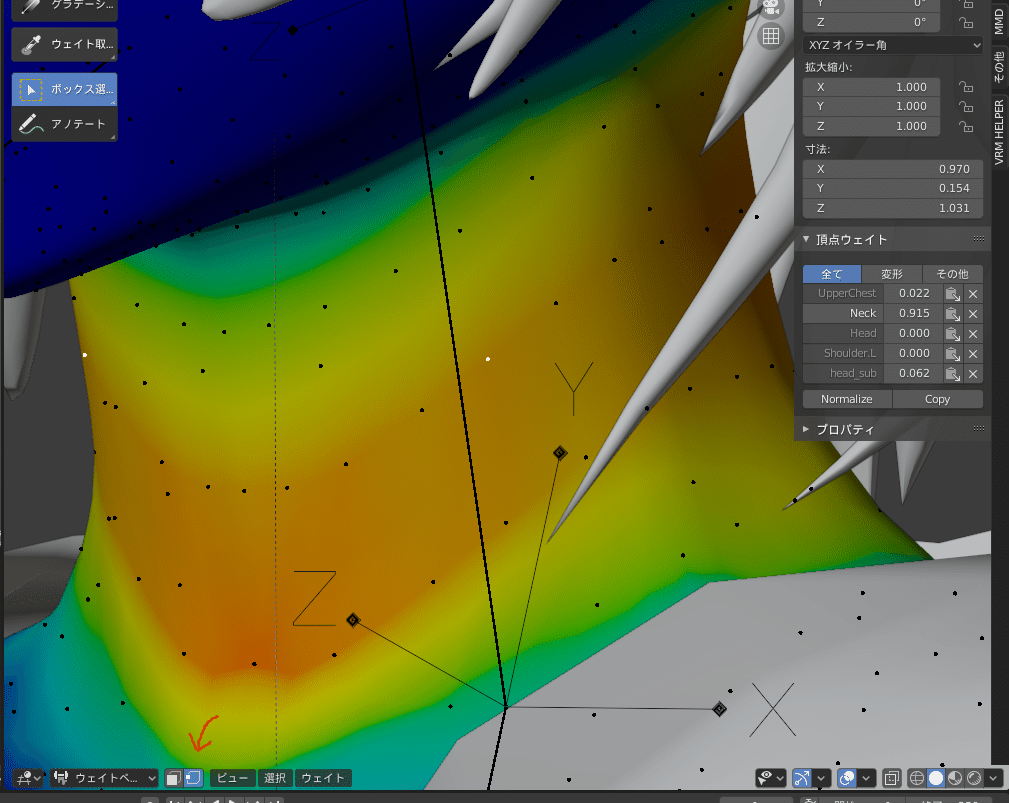Screen dimensions: 1009x803
Task: Toggle vertex selection masking icon
Action: point(193,779)
